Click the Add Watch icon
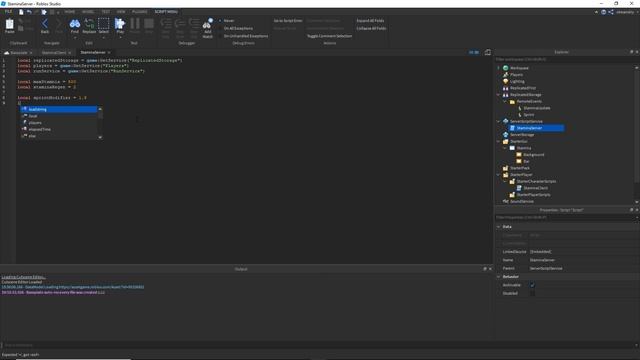This screenshot has width=640, height=360. click(207, 24)
